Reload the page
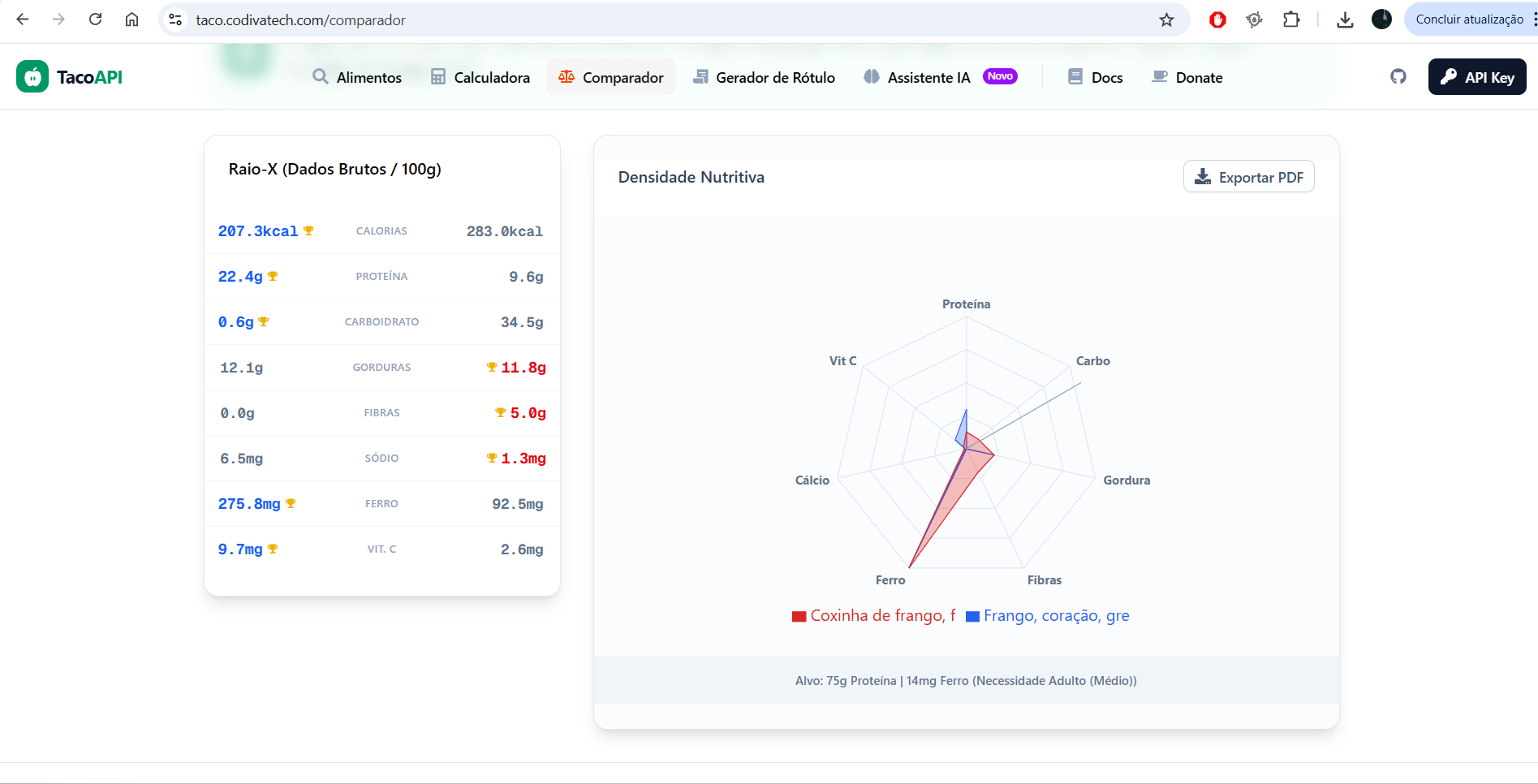This screenshot has height=784, width=1538. click(96, 20)
